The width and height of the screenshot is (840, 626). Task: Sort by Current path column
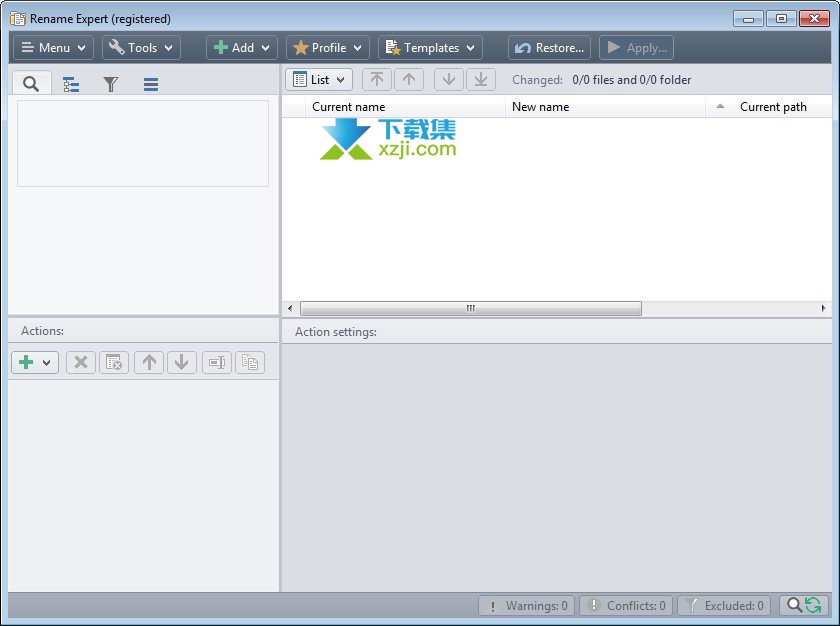[x=769, y=107]
